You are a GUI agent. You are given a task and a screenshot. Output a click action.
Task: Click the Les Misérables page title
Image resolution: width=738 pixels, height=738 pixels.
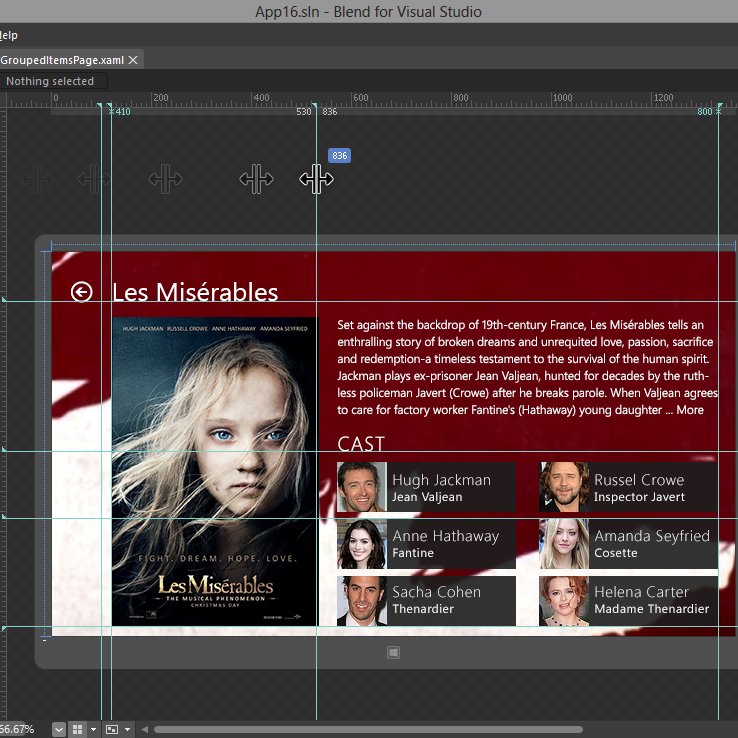[195, 292]
